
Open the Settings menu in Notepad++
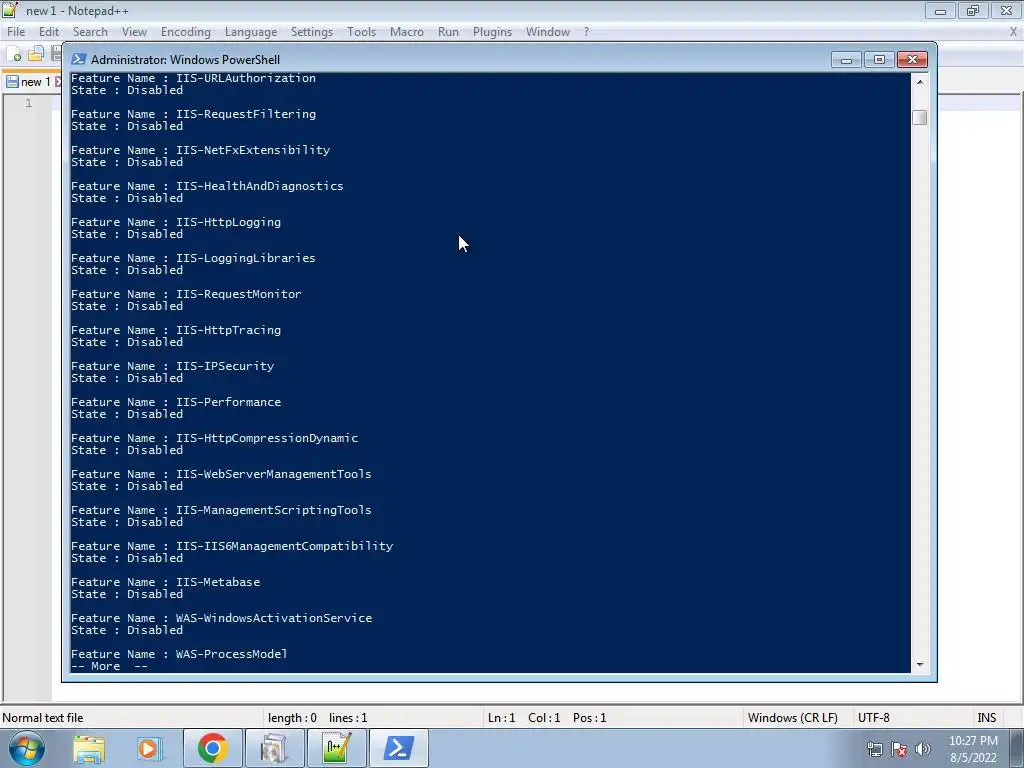tap(312, 31)
